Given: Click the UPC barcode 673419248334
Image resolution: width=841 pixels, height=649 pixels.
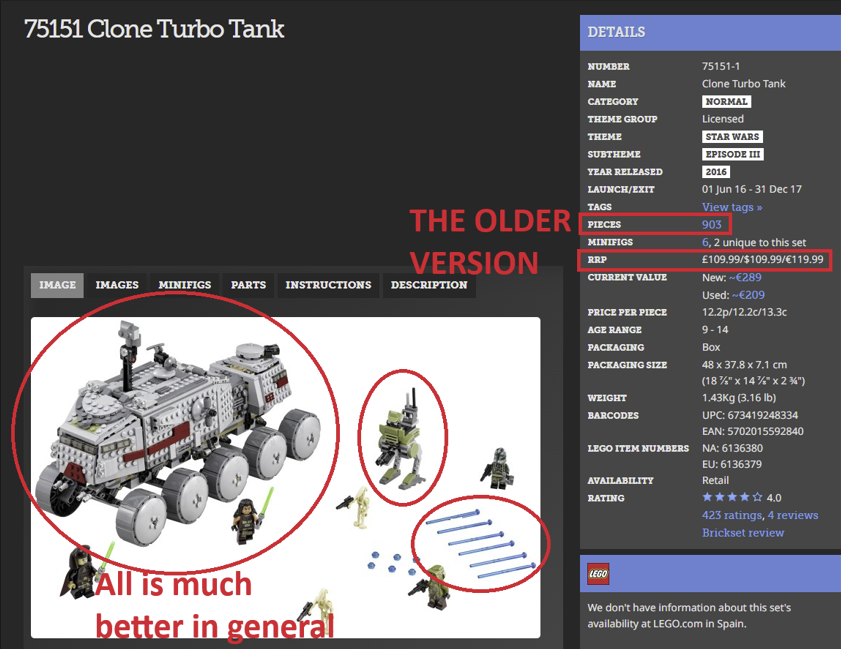Looking at the screenshot, I should [x=750, y=416].
